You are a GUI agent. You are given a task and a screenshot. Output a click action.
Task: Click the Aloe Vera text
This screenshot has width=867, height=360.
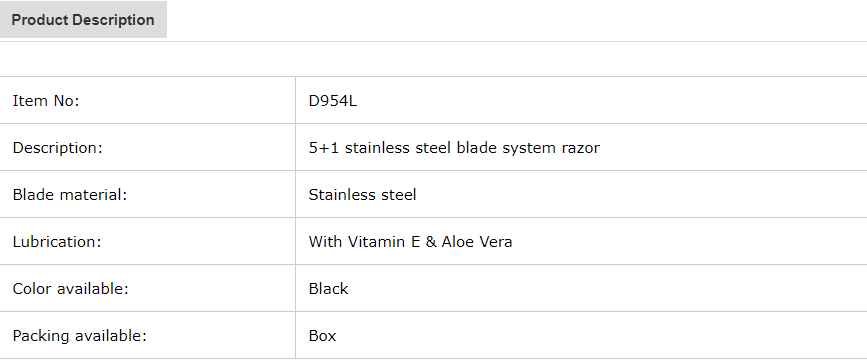pyautogui.click(x=477, y=242)
